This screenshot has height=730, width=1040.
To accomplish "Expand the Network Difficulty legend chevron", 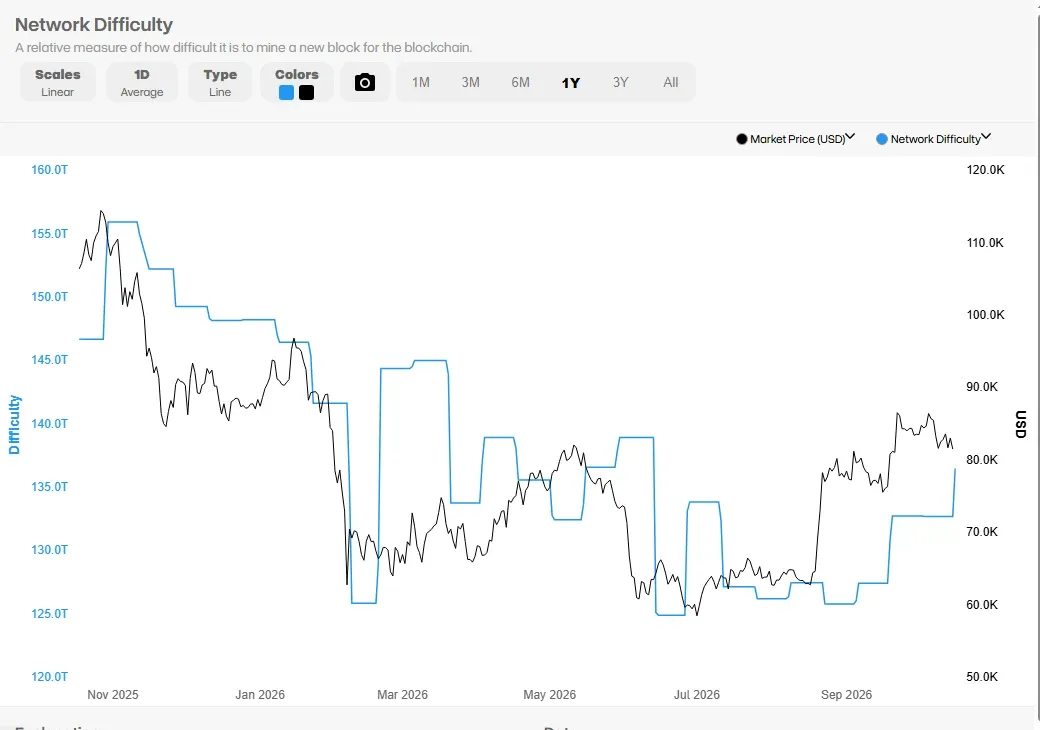I will (986, 137).
